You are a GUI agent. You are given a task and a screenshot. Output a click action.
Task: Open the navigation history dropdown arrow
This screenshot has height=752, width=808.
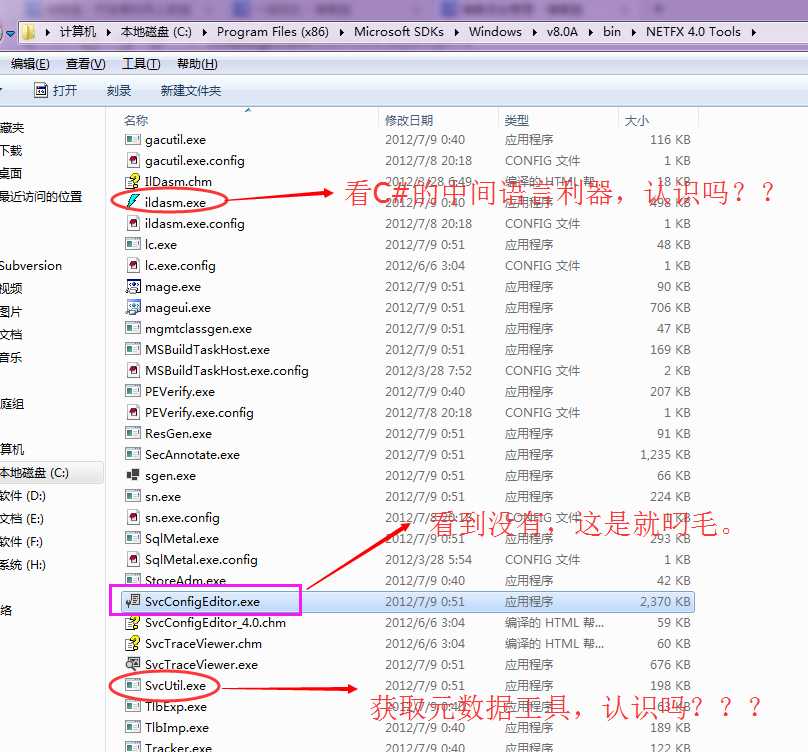(10, 34)
